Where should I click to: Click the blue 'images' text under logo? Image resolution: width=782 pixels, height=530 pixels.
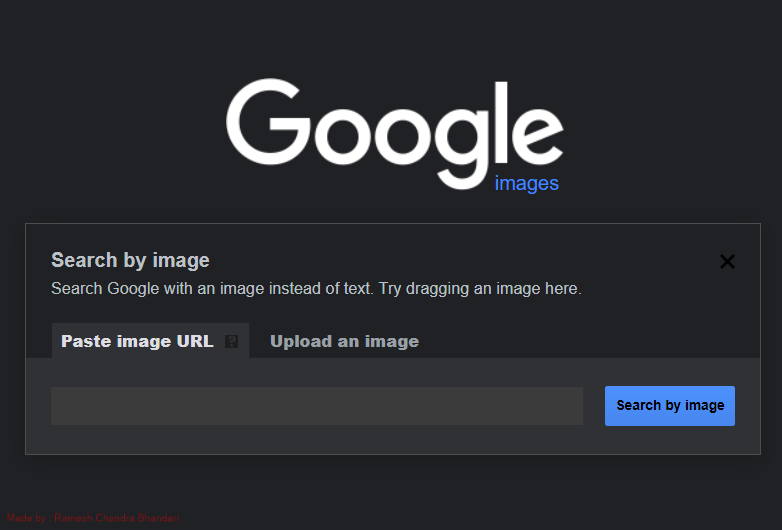coord(526,183)
